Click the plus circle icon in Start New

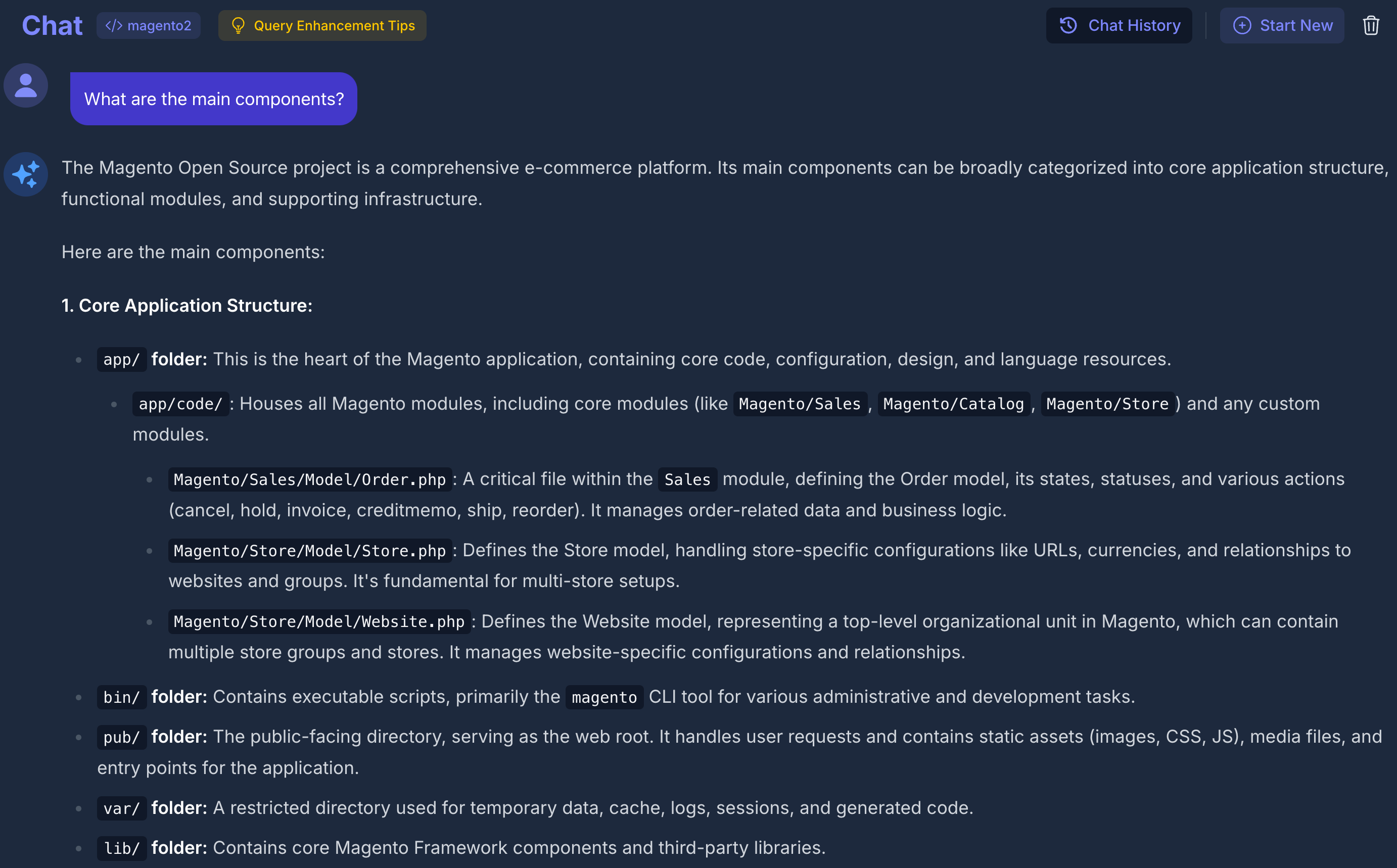tap(1241, 25)
